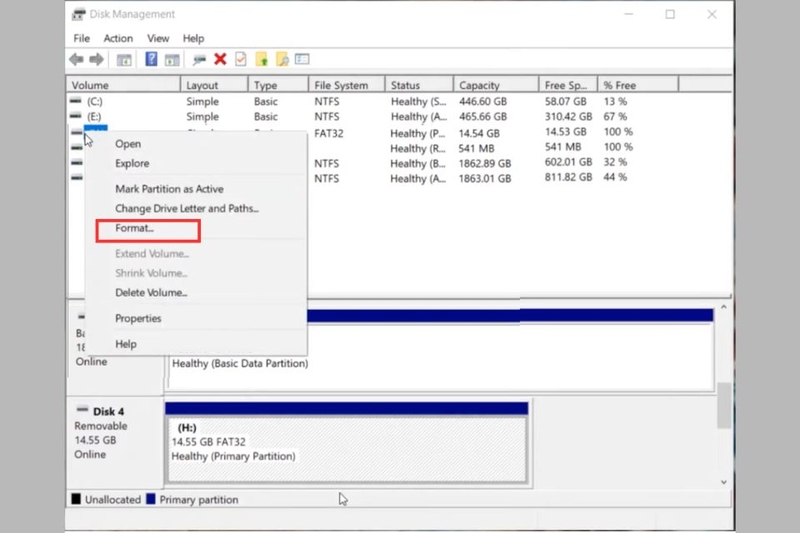Viewport: 800px width, 533px height.
Task: Sort by the Type column header
Action: 278,85
